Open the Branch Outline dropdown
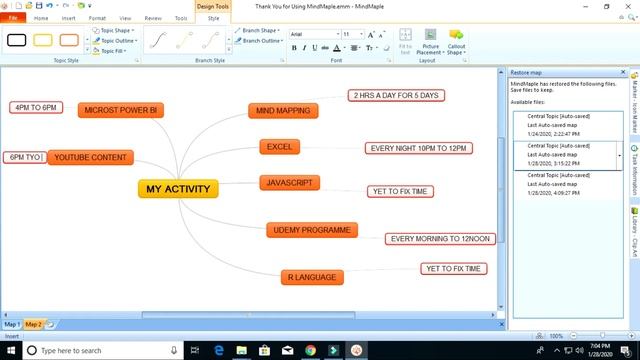Image resolution: width=640 pixels, height=360 pixels. pyautogui.click(x=259, y=41)
